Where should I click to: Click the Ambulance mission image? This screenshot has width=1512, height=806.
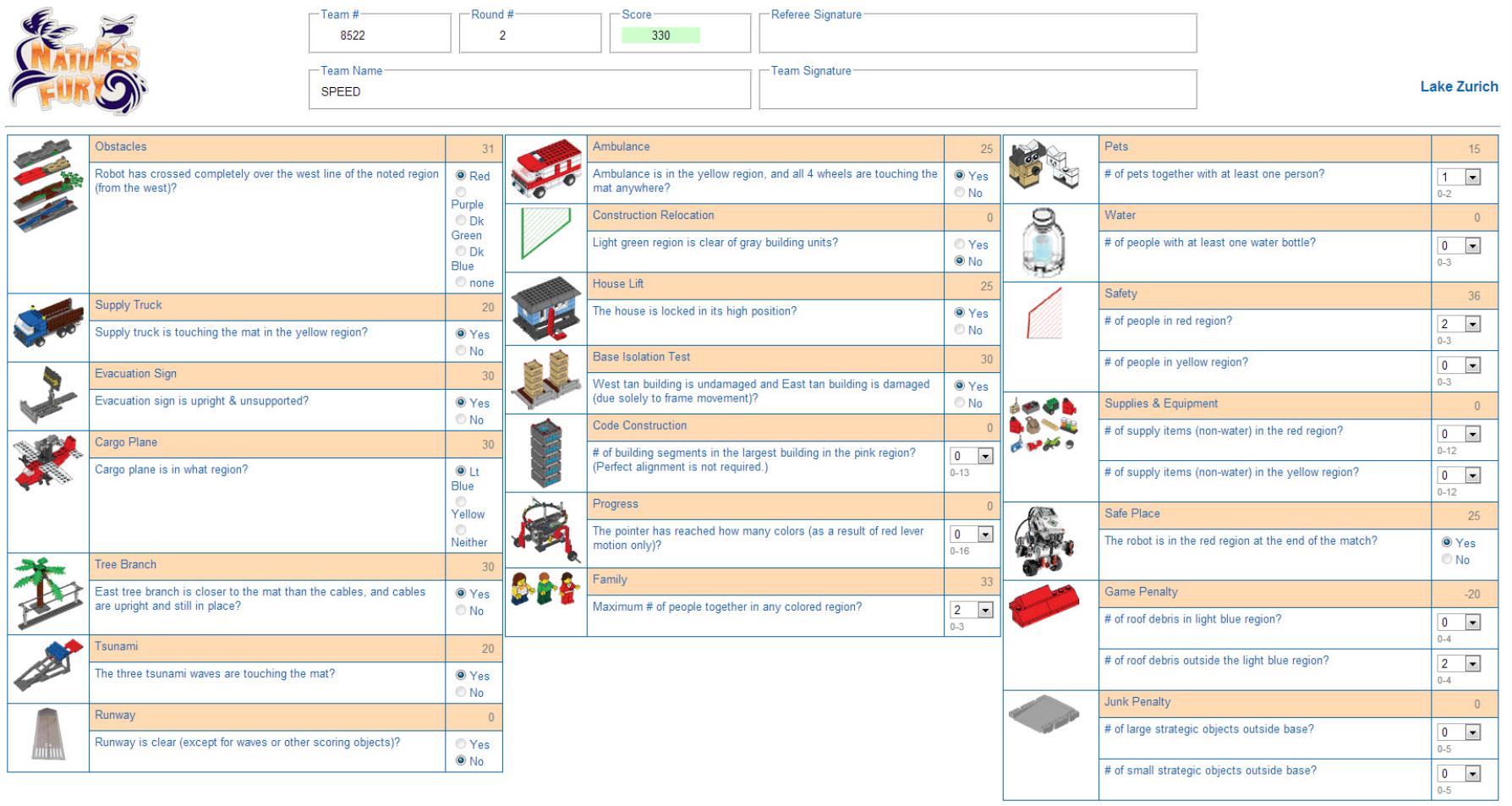click(x=545, y=169)
